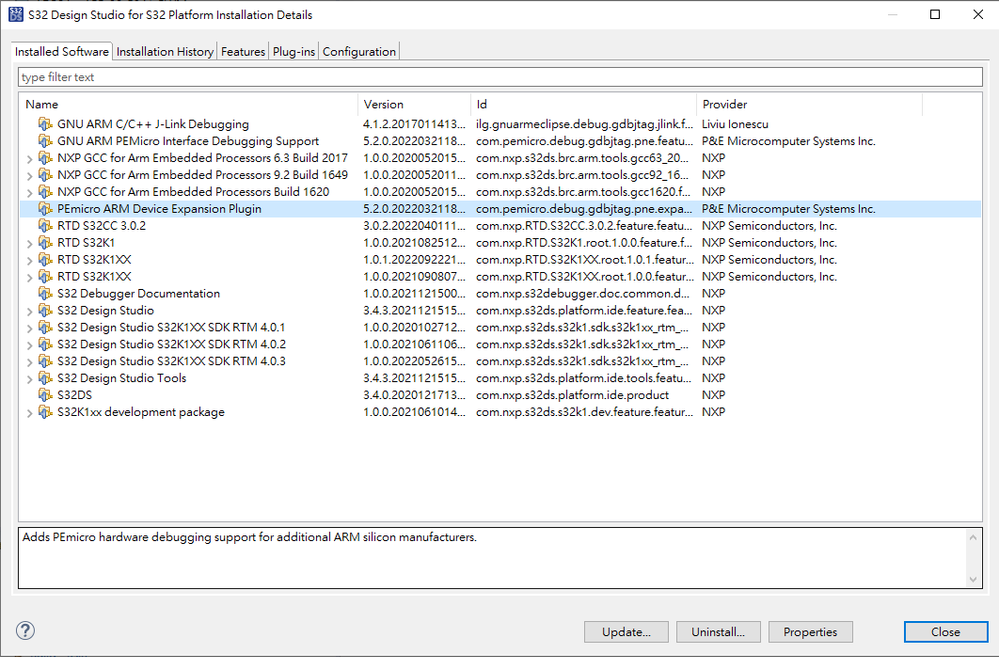Click the SDK RTM 4.0.3 feature icon

[x=45, y=361]
